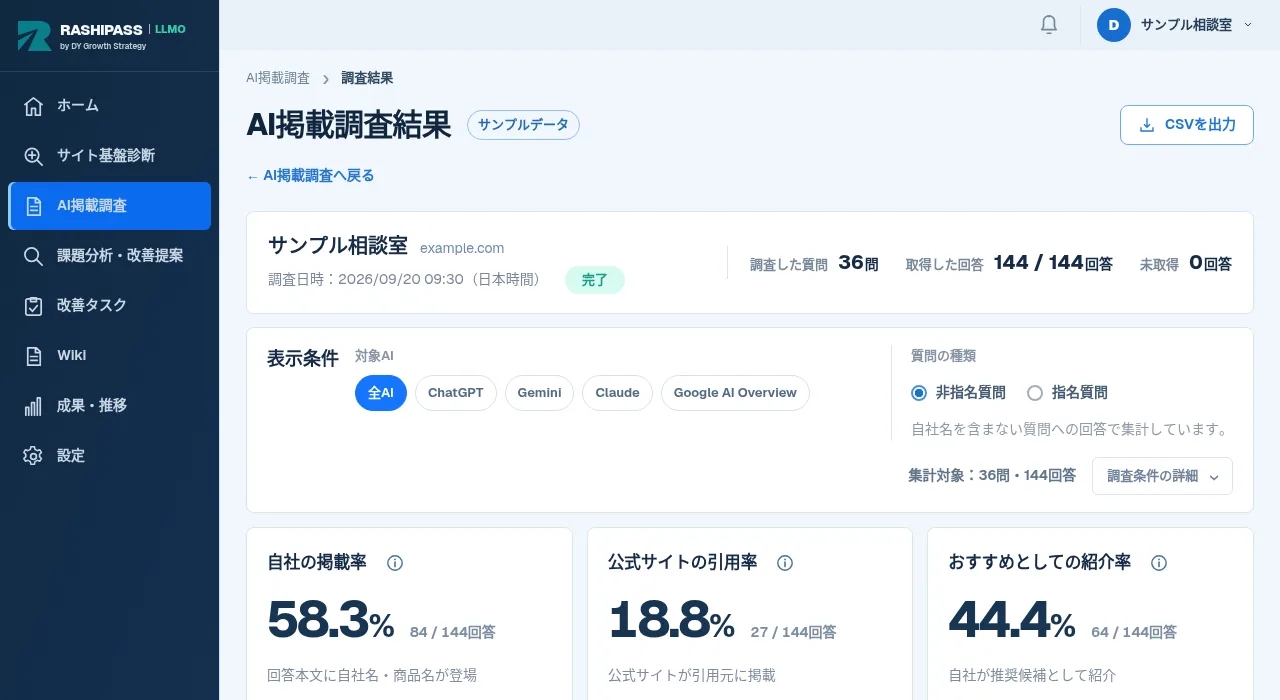
Task: Click the ← AI掲載調査へ戻る link
Action: [310, 176]
